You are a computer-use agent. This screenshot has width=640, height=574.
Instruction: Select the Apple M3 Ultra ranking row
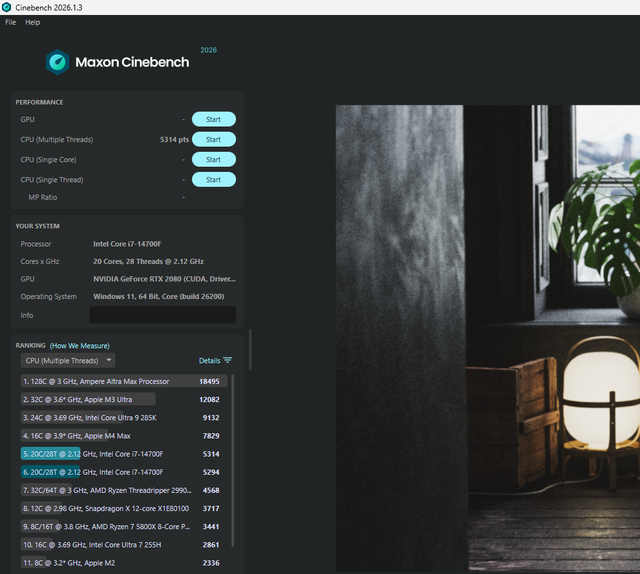click(124, 399)
